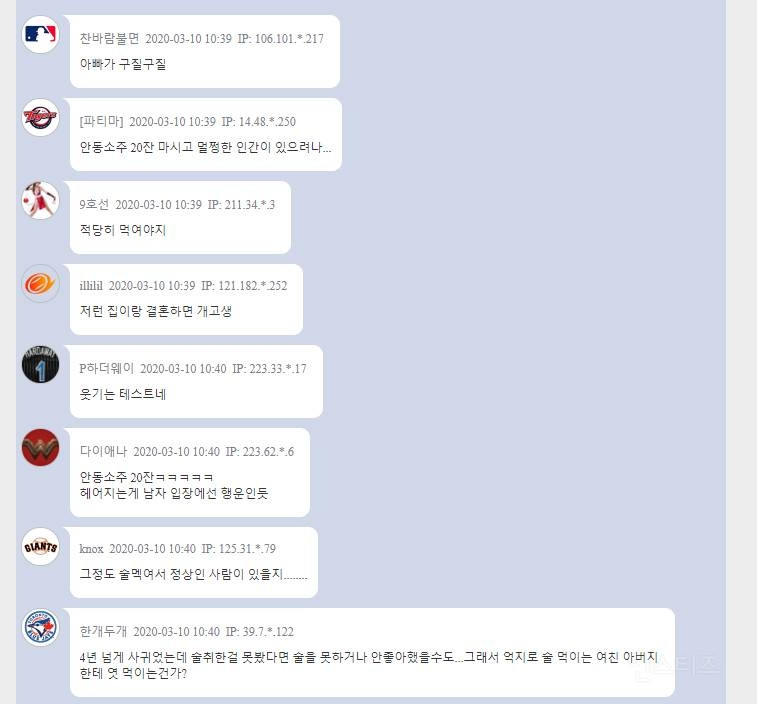Image resolution: width=757 pixels, height=704 pixels.
Task: Select username illilil
Action: (91, 286)
